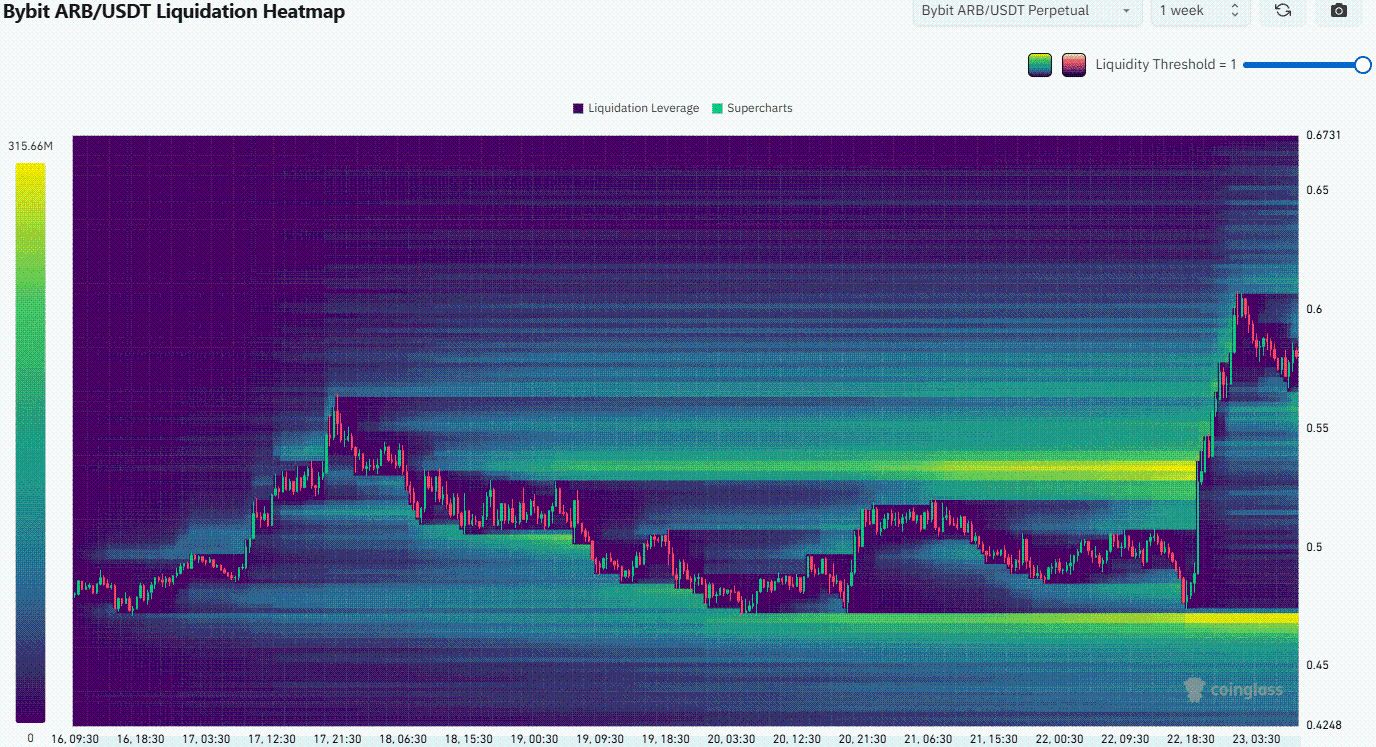Viewport: 1376px width, 747px height.
Task: Click the Bybit ARB/USDT Liquidation Heatmap title
Action: (x=174, y=12)
